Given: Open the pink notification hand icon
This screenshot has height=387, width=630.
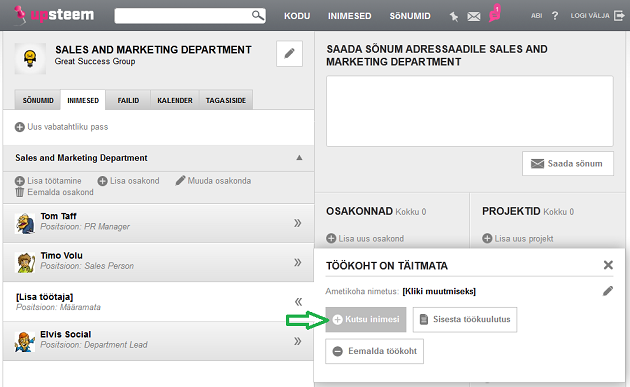Looking at the screenshot, I should pos(495,13).
